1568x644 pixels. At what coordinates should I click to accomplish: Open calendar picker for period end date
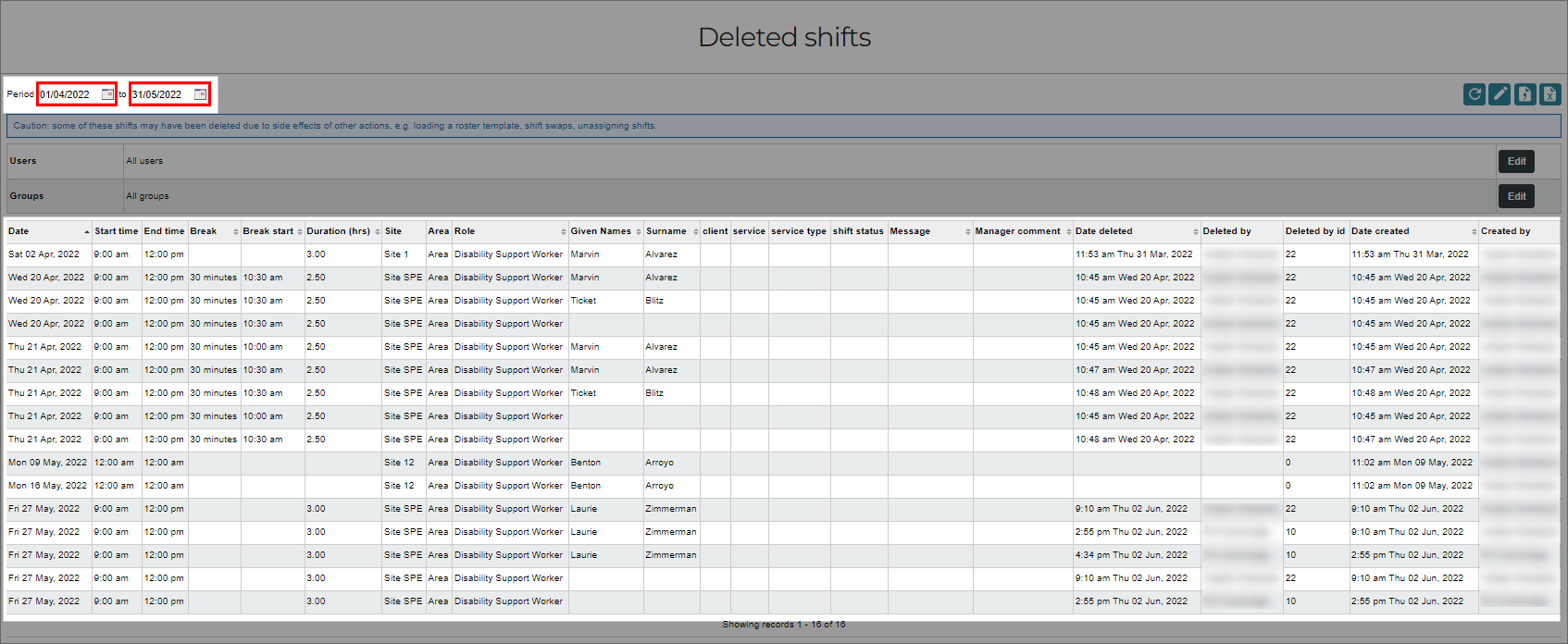click(x=200, y=94)
